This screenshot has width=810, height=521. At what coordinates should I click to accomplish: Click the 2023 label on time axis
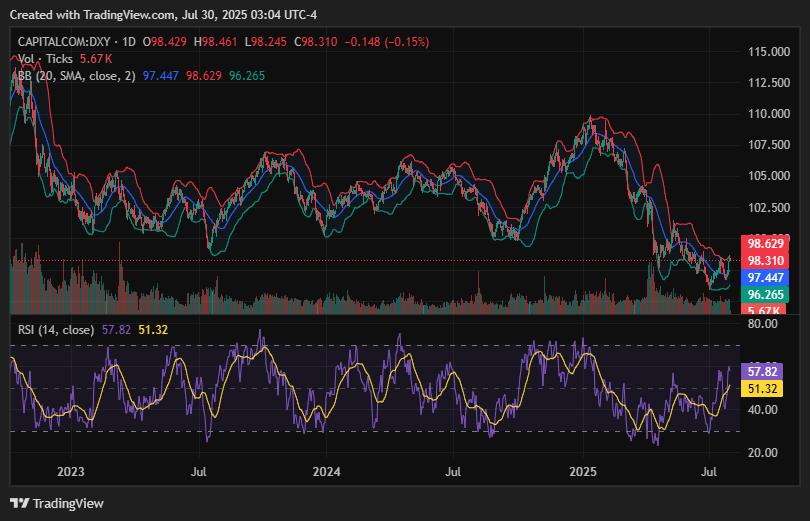71,470
